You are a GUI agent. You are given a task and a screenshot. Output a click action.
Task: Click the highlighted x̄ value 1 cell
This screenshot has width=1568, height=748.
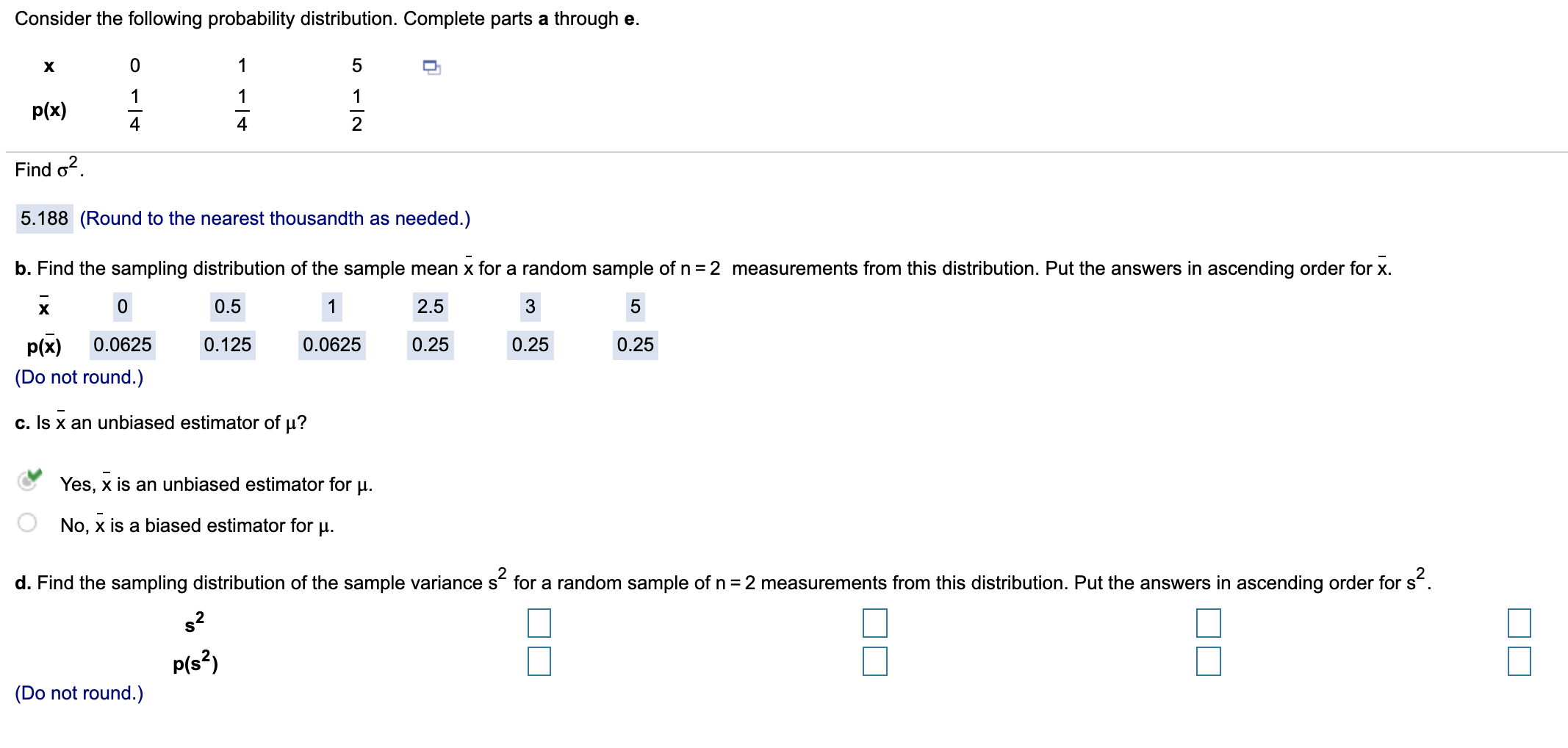coord(331,307)
